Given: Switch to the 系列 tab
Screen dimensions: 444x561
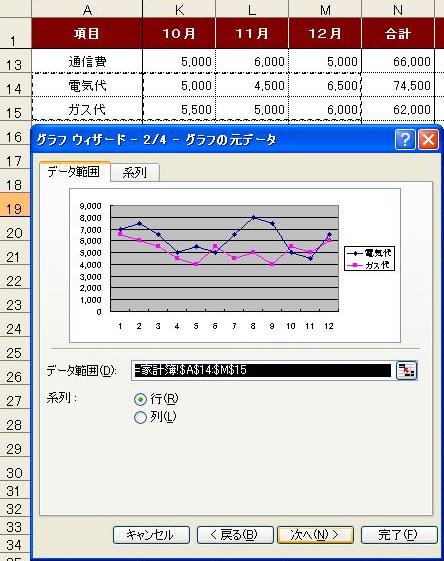Looking at the screenshot, I should click(135, 173).
